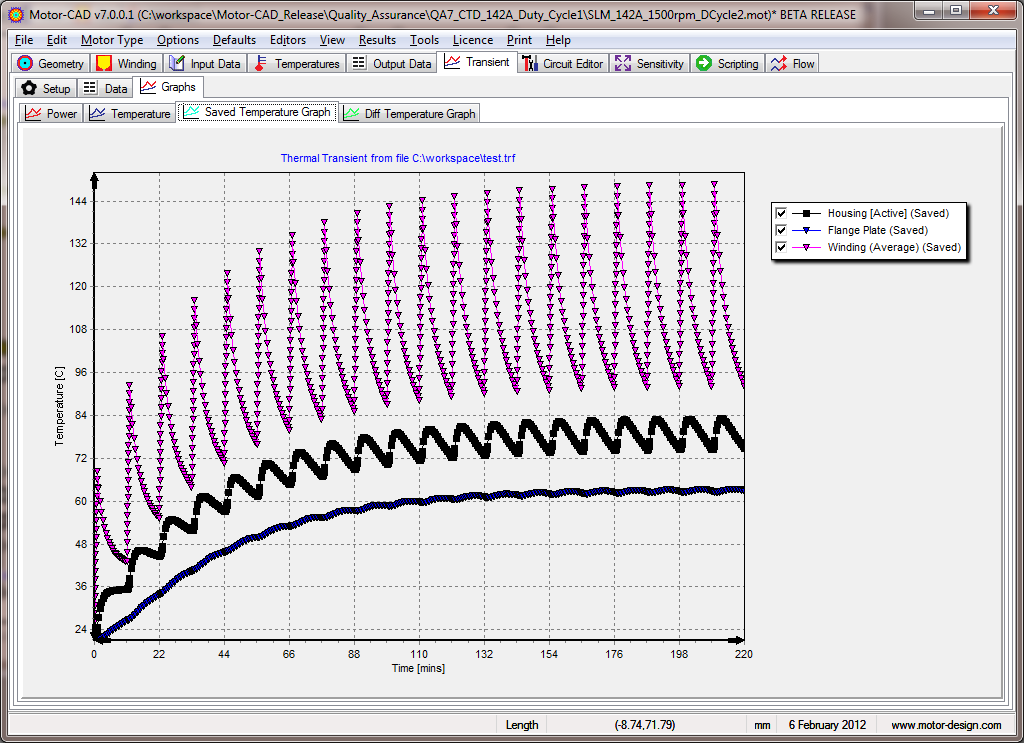The image size is (1024, 743).
Task: Click the Scripting green arrow icon
Action: 703,63
